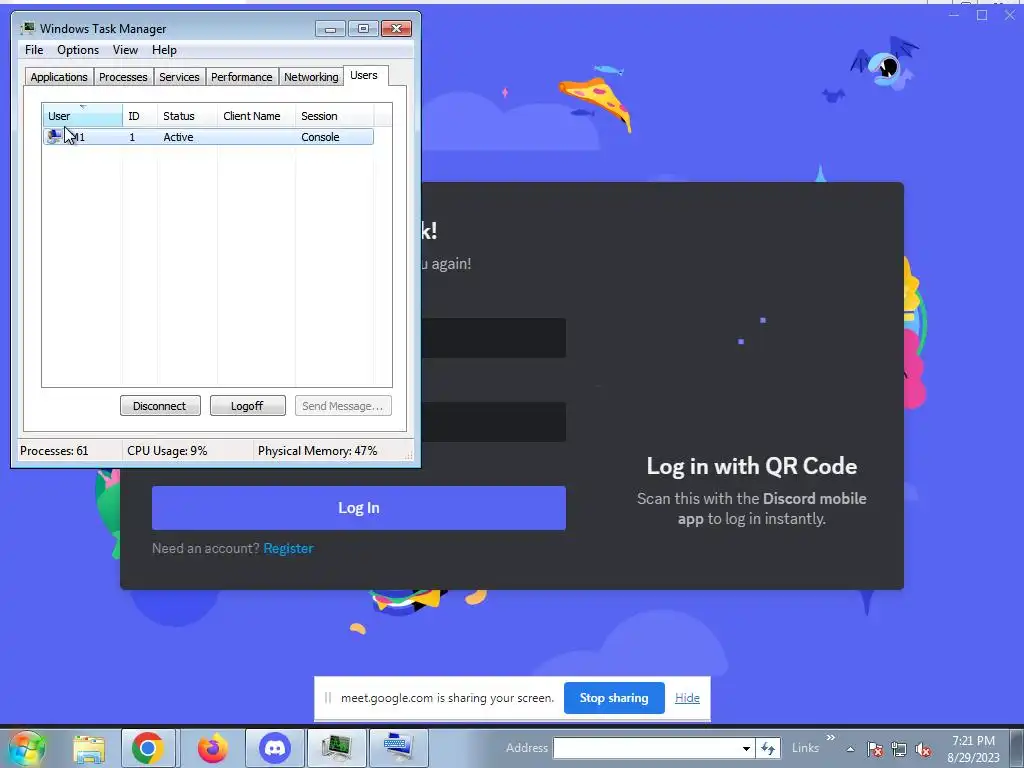Select the Console session cell
The image size is (1024, 768).
[320, 137]
